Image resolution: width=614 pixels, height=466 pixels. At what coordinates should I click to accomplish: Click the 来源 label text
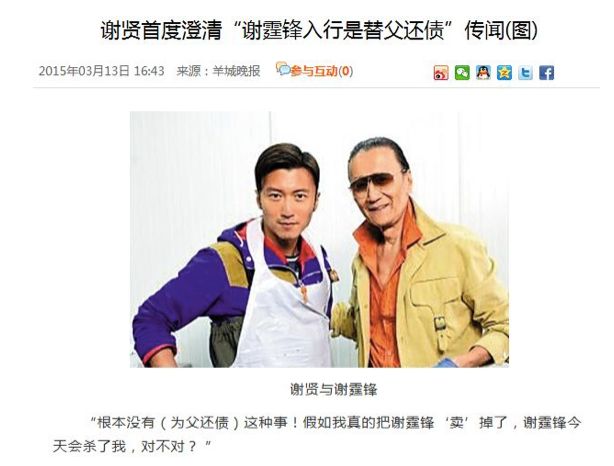189,71
